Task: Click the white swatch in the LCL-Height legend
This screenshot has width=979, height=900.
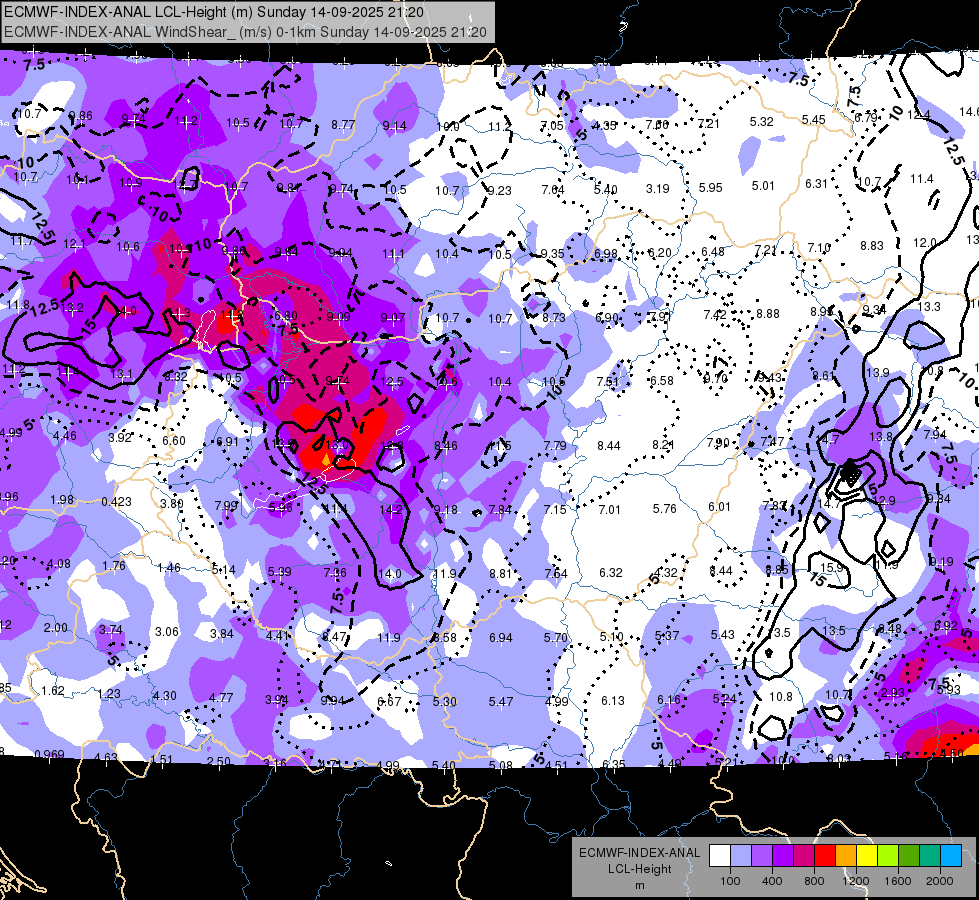Action: (x=720, y=856)
